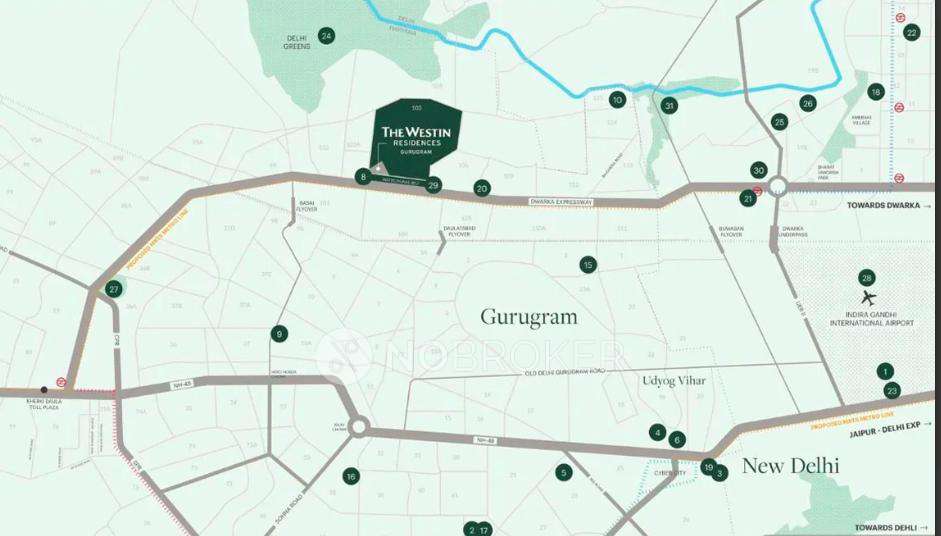Image resolution: width=941 pixels, height=536 pixels.
Task: Click the Towards Dwarka direction label
Action: [888, 205]
